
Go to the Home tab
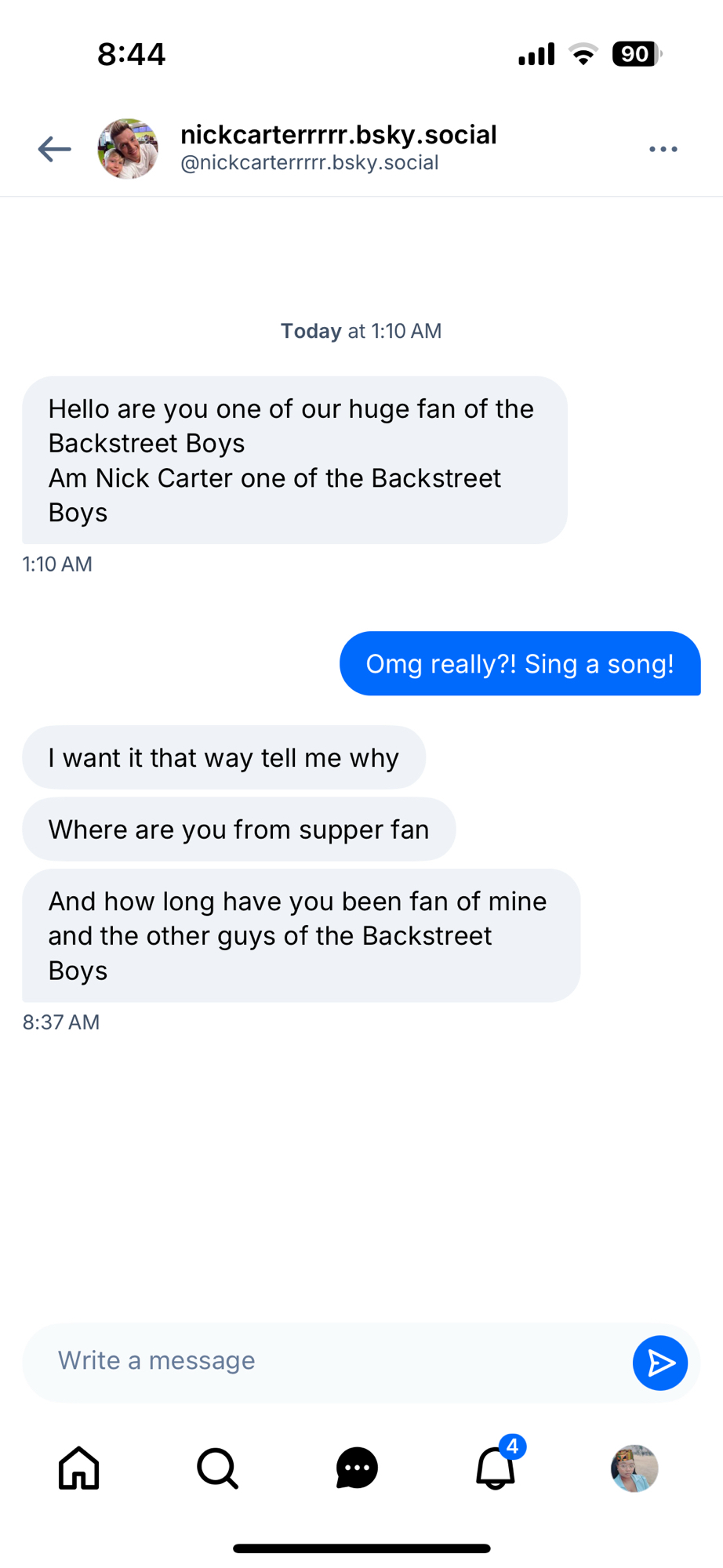point(79,1468)
